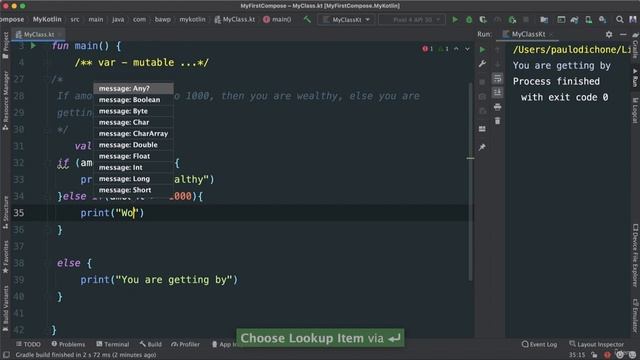Open MyClassKt run configuration dropdown
640x360 pixels.
click(x=347, y=19)
